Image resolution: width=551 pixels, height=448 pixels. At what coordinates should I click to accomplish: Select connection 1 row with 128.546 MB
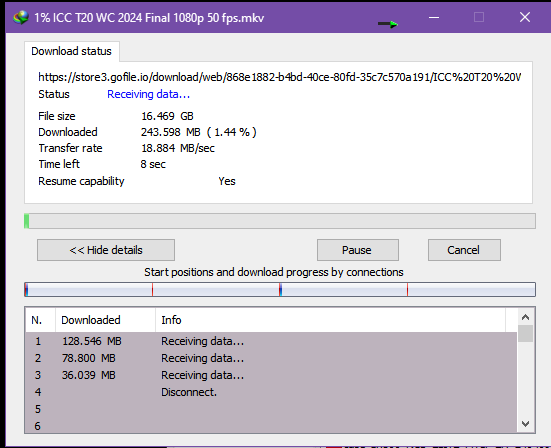pos(271,341)
